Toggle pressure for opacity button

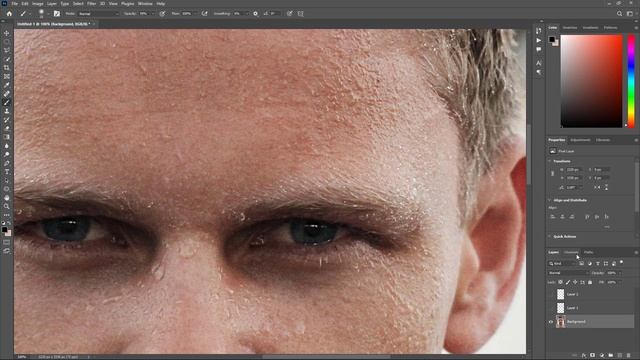tap(162, 13)
